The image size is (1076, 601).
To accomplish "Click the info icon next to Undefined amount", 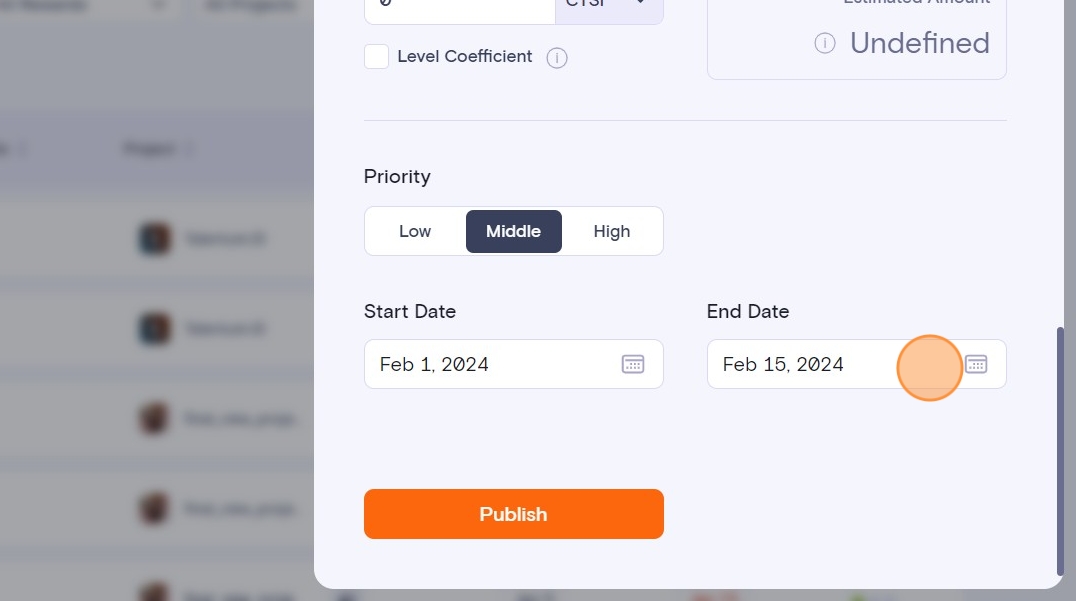I will pyautogui.click(x=825, y=43).
